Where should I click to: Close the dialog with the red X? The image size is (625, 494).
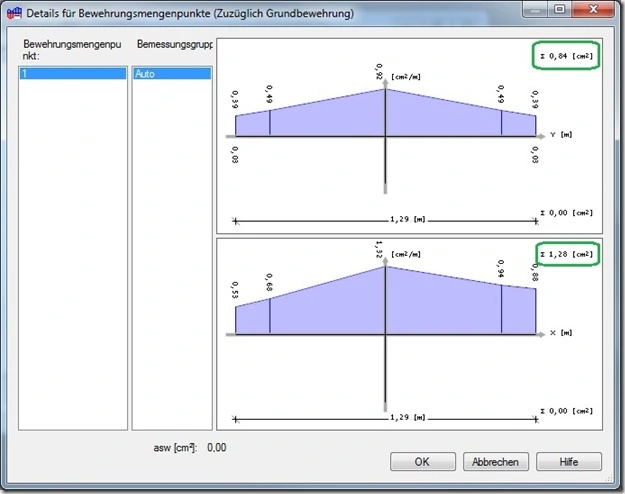coord(593,9)
